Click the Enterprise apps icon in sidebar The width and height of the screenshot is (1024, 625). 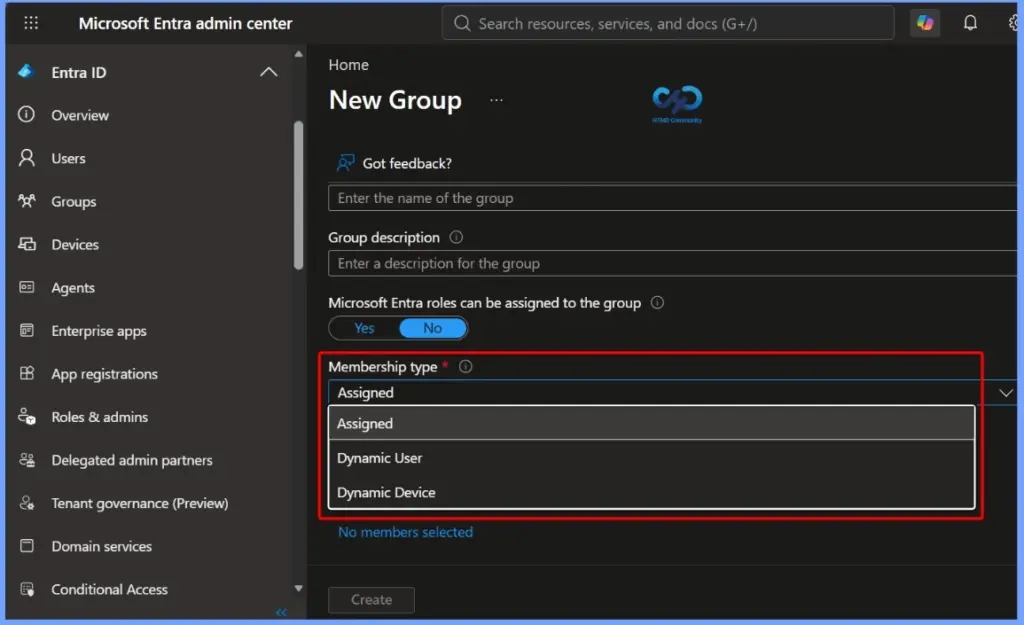point(27,330)
